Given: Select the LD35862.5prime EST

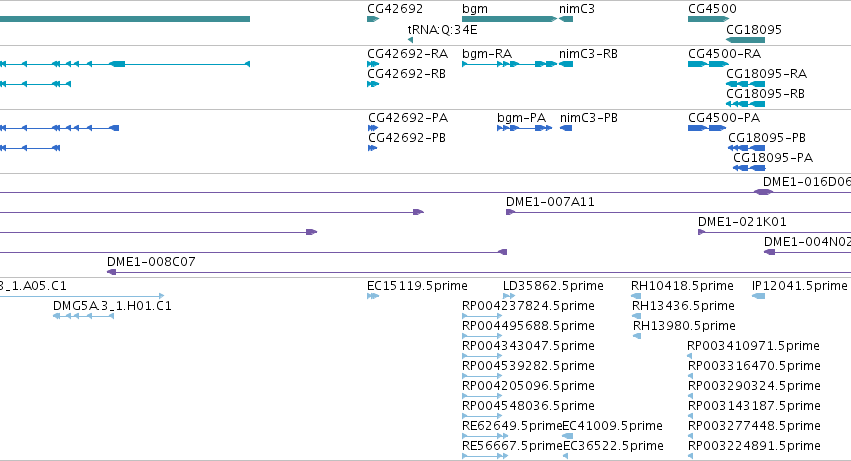Looking at the screenshot, I should point(509,296).
